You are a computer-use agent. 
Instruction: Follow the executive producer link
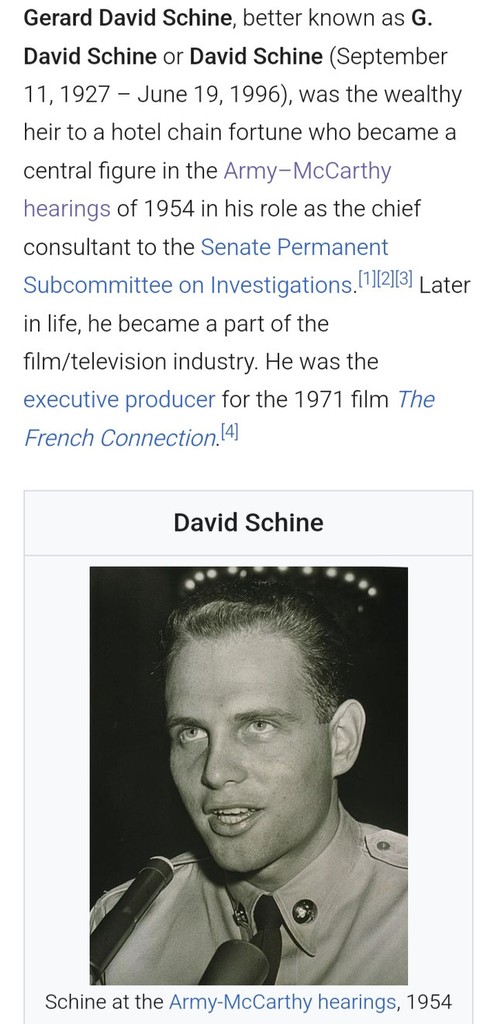point(119,399)
